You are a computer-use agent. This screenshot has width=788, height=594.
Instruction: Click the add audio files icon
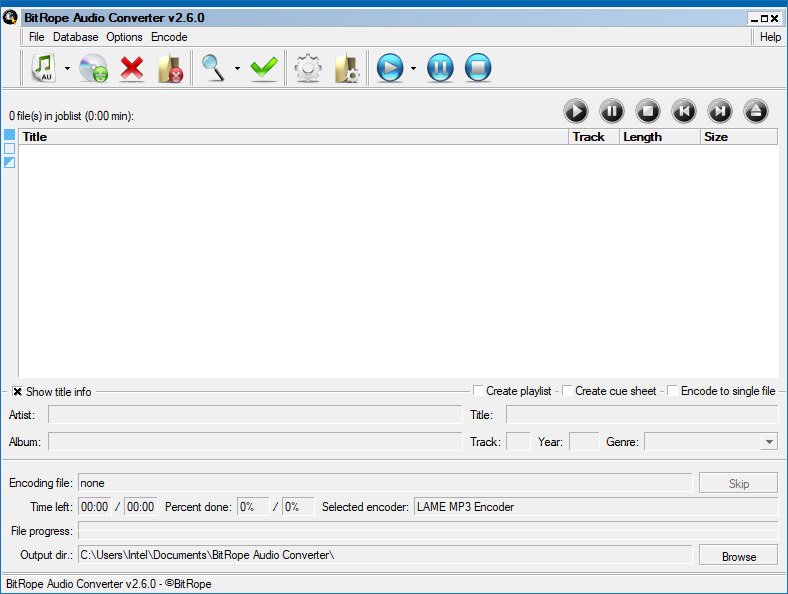coord(43,68)
